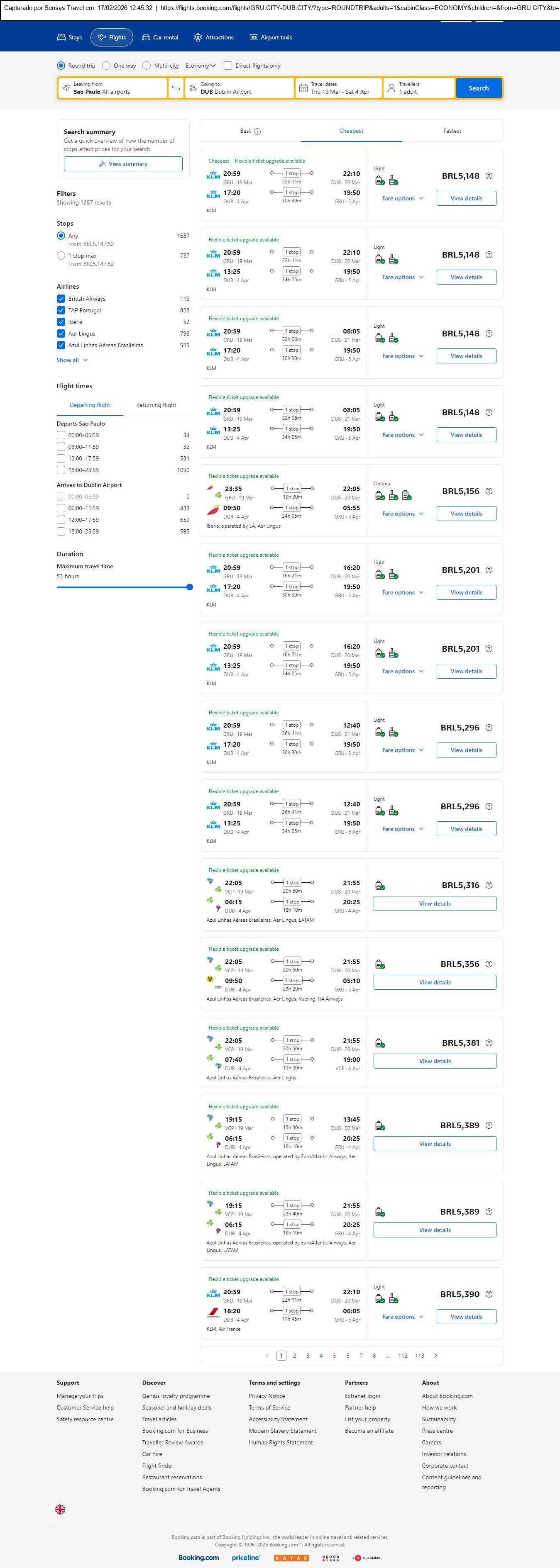Enable Direct flights only checkbox
The height and width of the screenshot is (1568, 560).
pos(228,66)
